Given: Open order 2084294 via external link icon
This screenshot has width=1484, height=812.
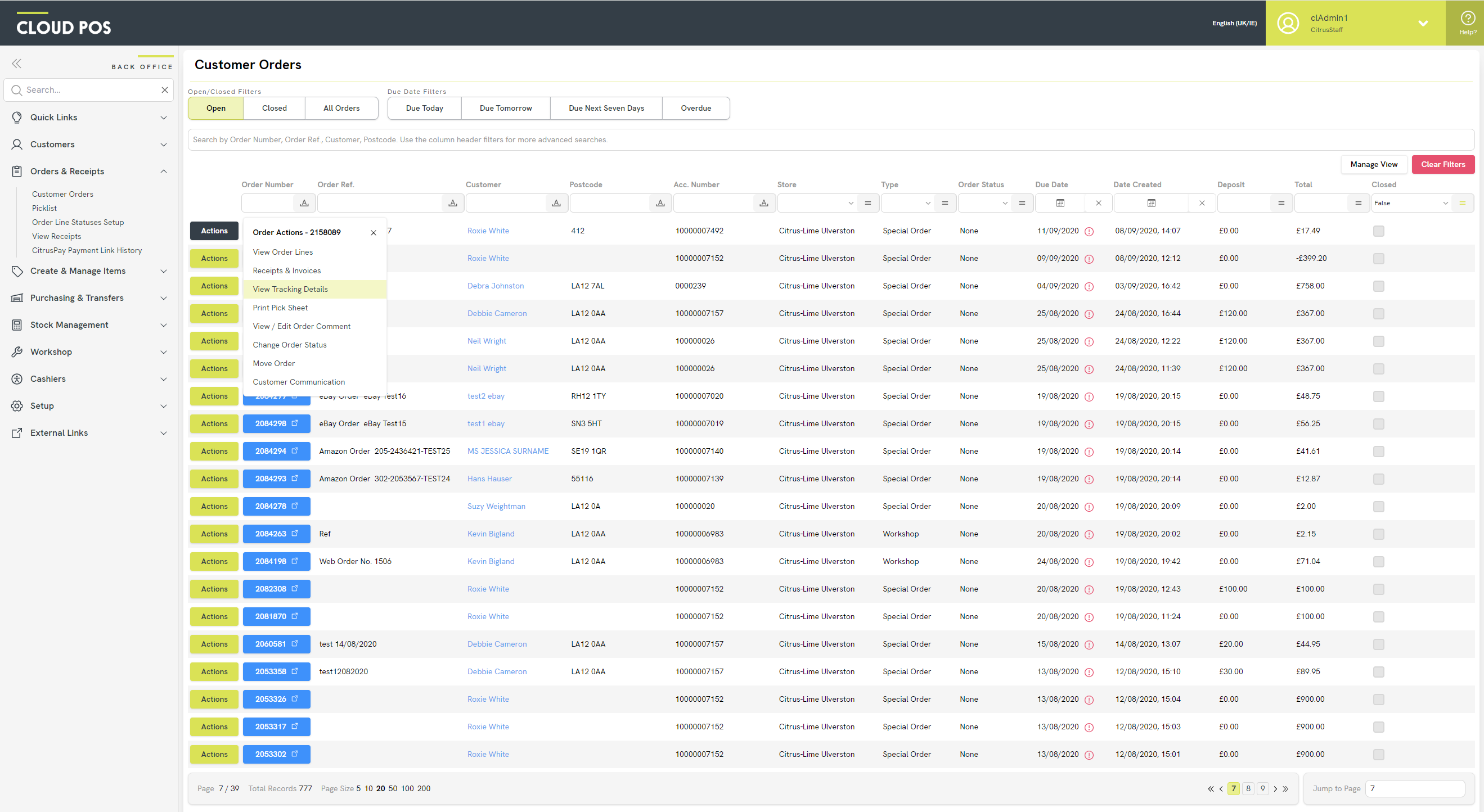Looking at the screenshot, I should 294,451.
